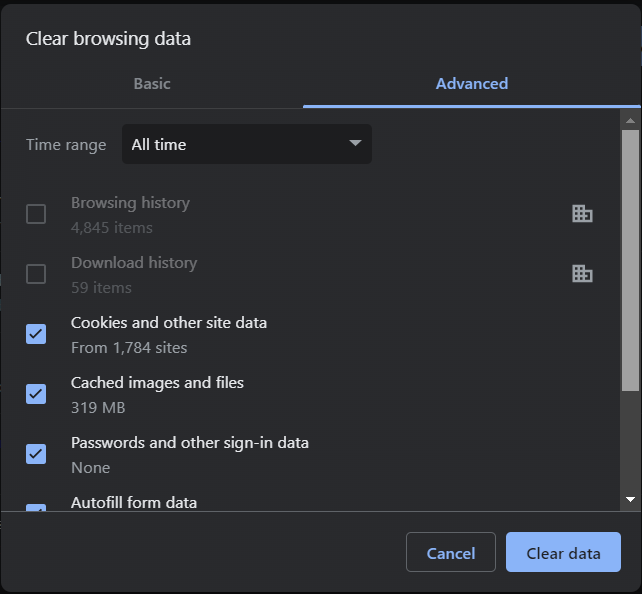Image resolution: width=642 pixels, height=594 pixels.
Task: Click the Clear data button
Action: (x=563, y=553)
